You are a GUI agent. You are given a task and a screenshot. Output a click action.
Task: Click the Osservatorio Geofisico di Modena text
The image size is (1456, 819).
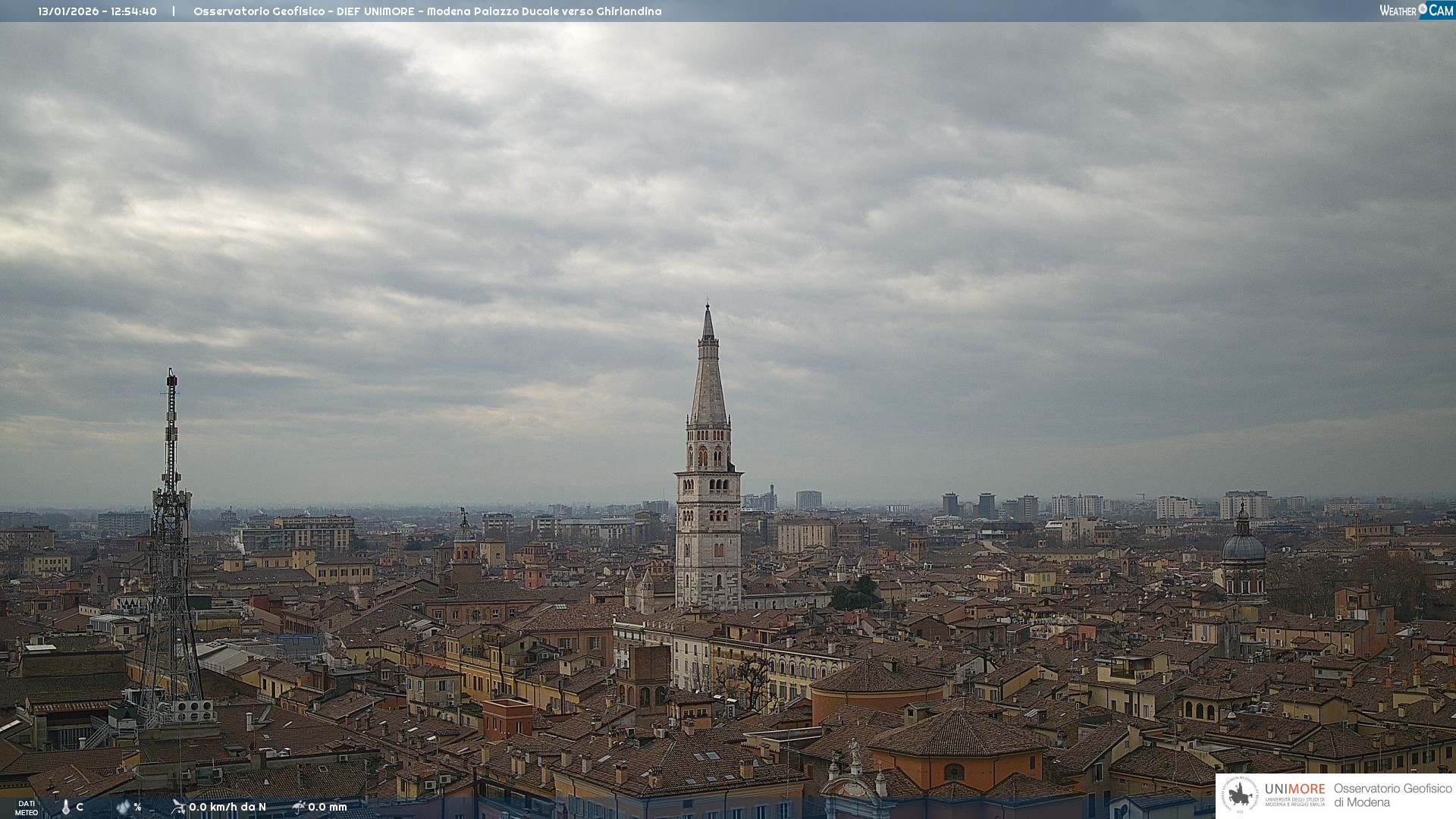click(x=1392, y=795)
